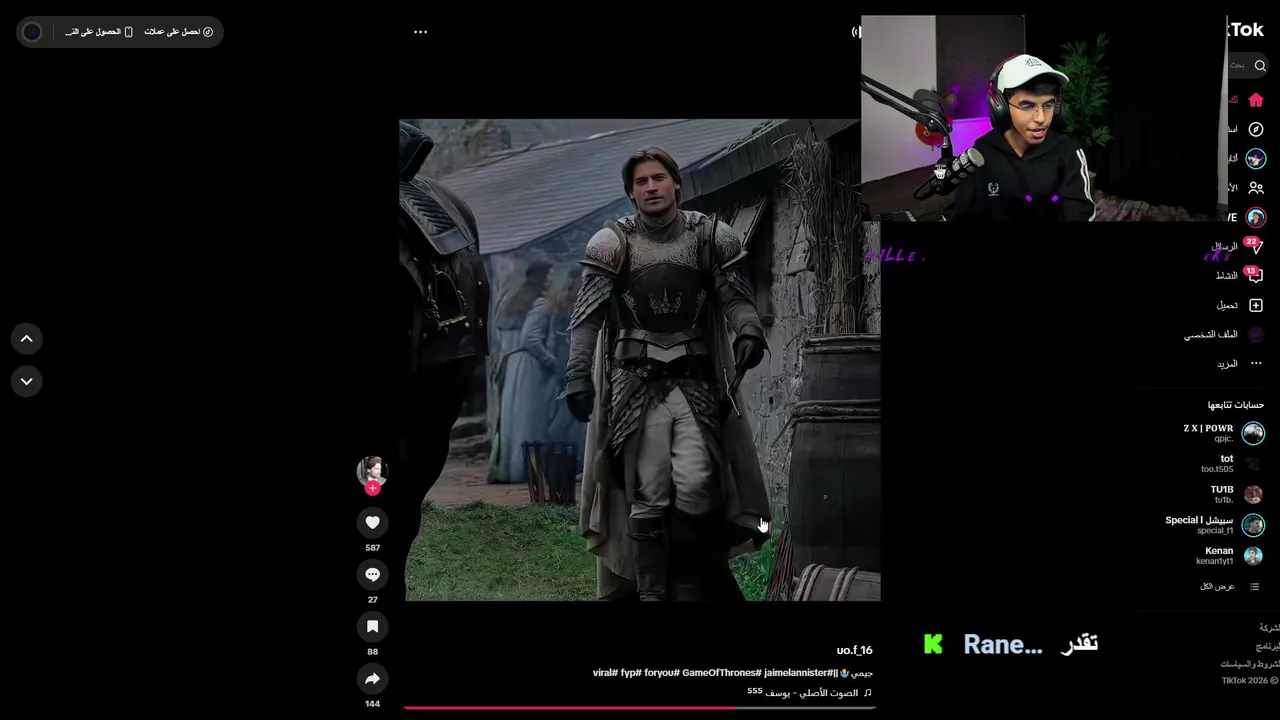1280x720 pixels.
Task: Share the video using the arrow icon
Action: click(372, 678)
